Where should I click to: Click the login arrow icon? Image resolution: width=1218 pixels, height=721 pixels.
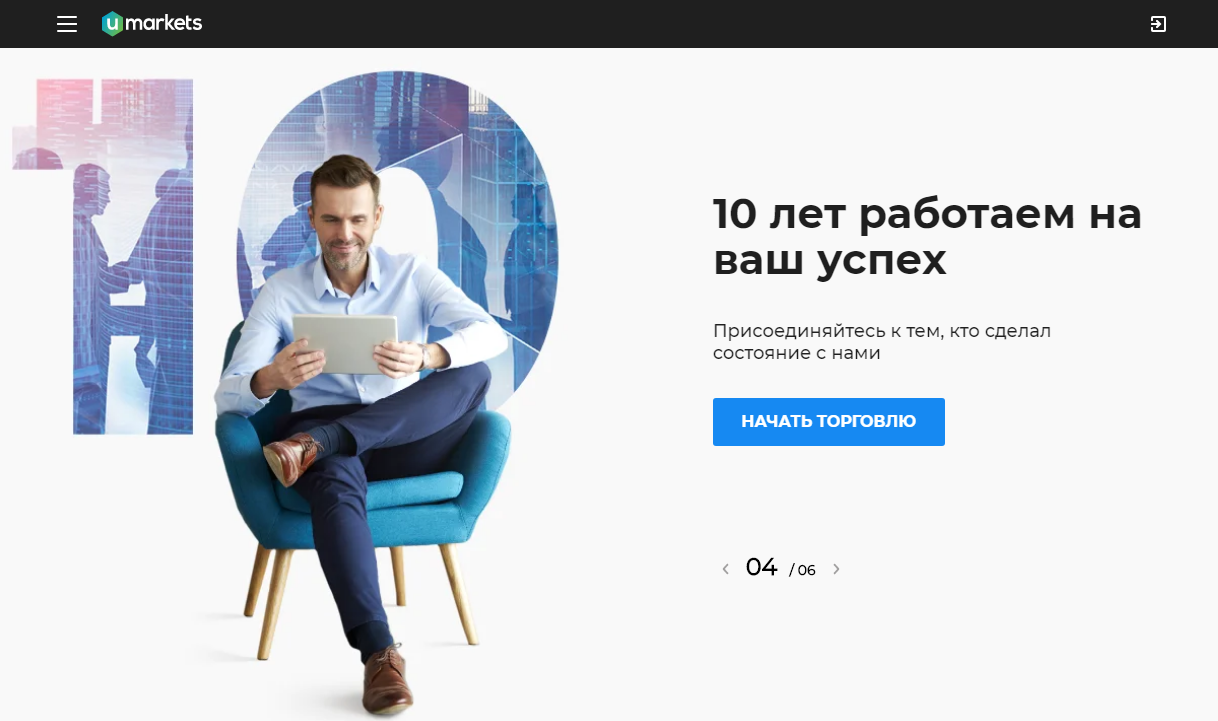coord(1158,24)
